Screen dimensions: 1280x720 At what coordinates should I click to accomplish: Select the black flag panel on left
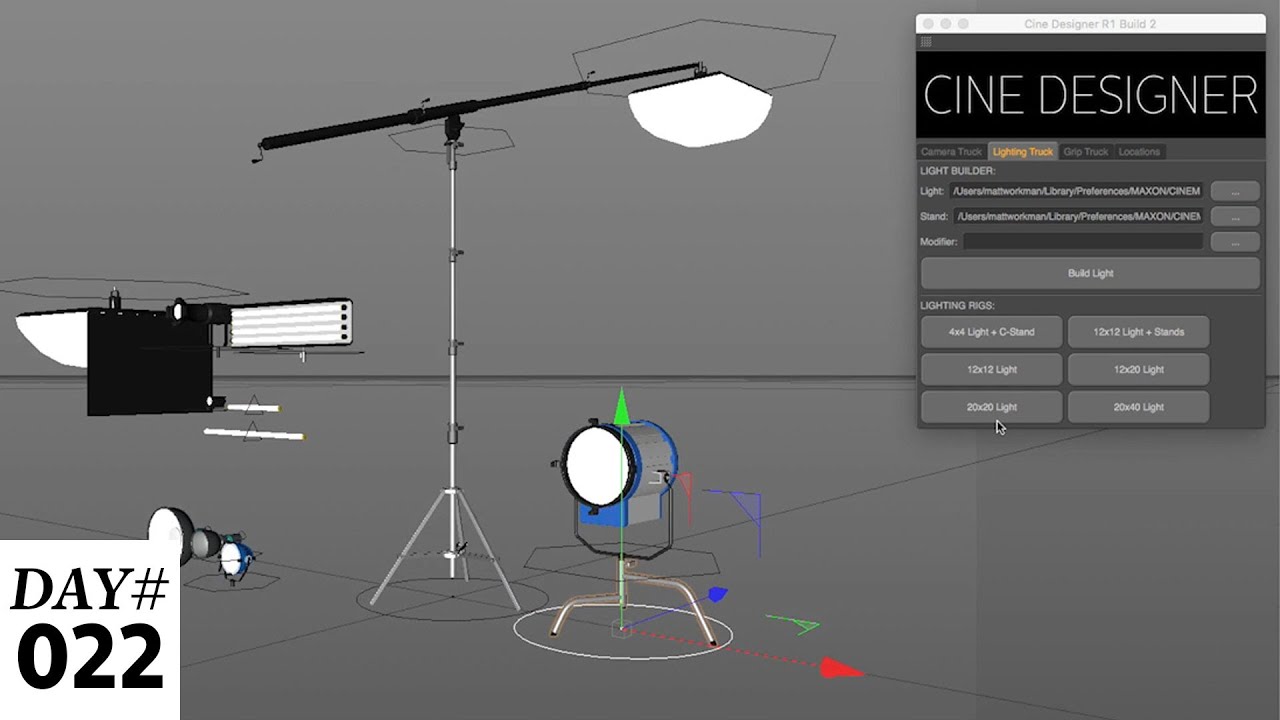[149, 363]
